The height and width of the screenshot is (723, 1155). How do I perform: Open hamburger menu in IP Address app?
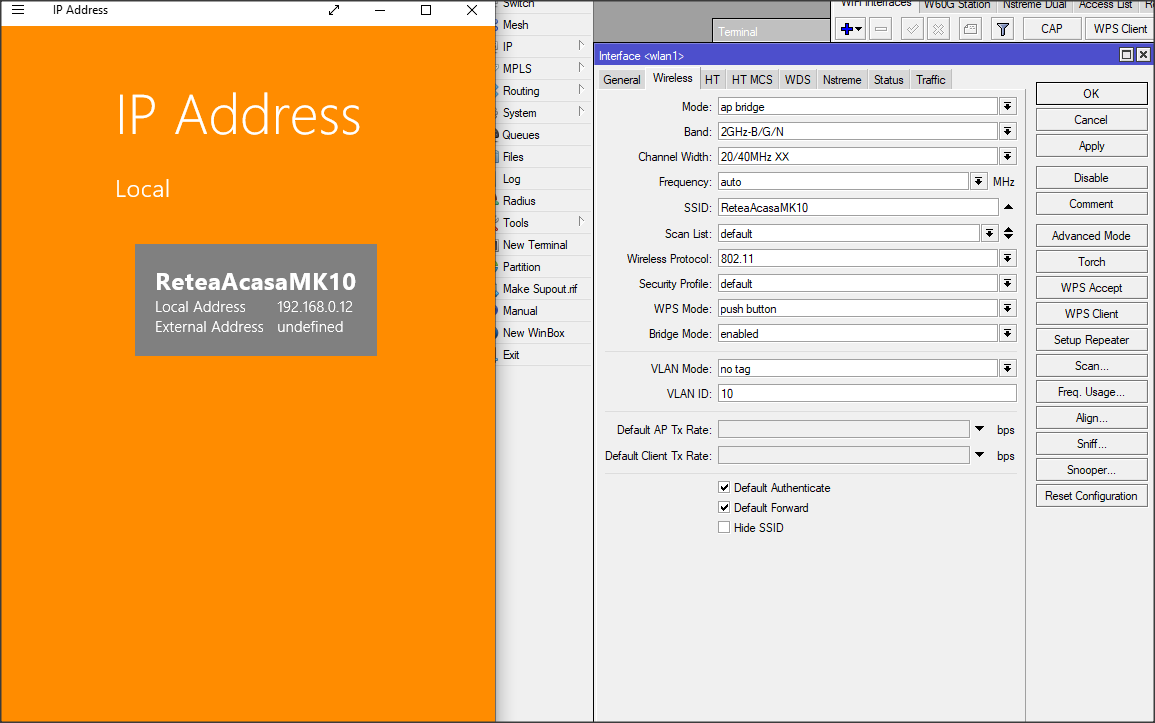(x=18, y=10)
